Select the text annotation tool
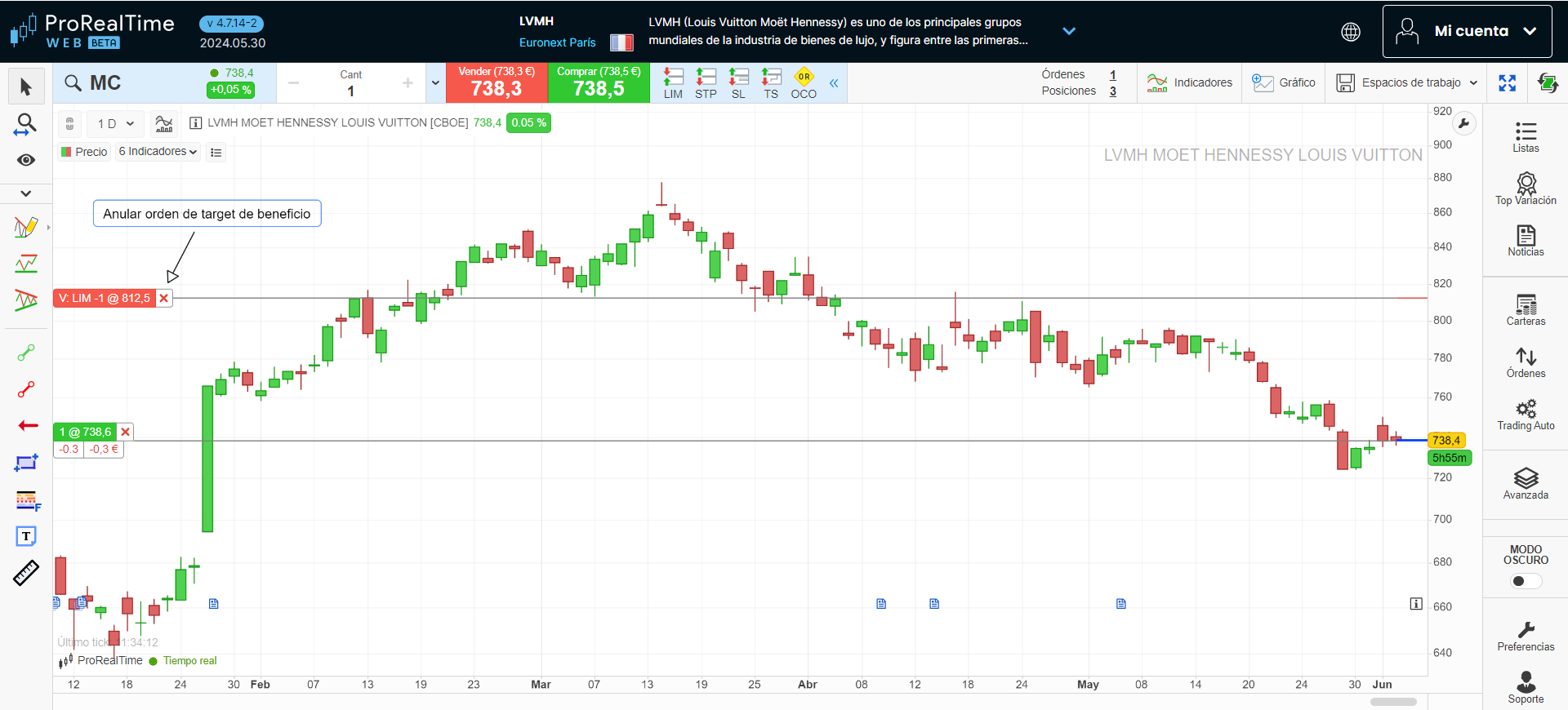 (26, 536)
